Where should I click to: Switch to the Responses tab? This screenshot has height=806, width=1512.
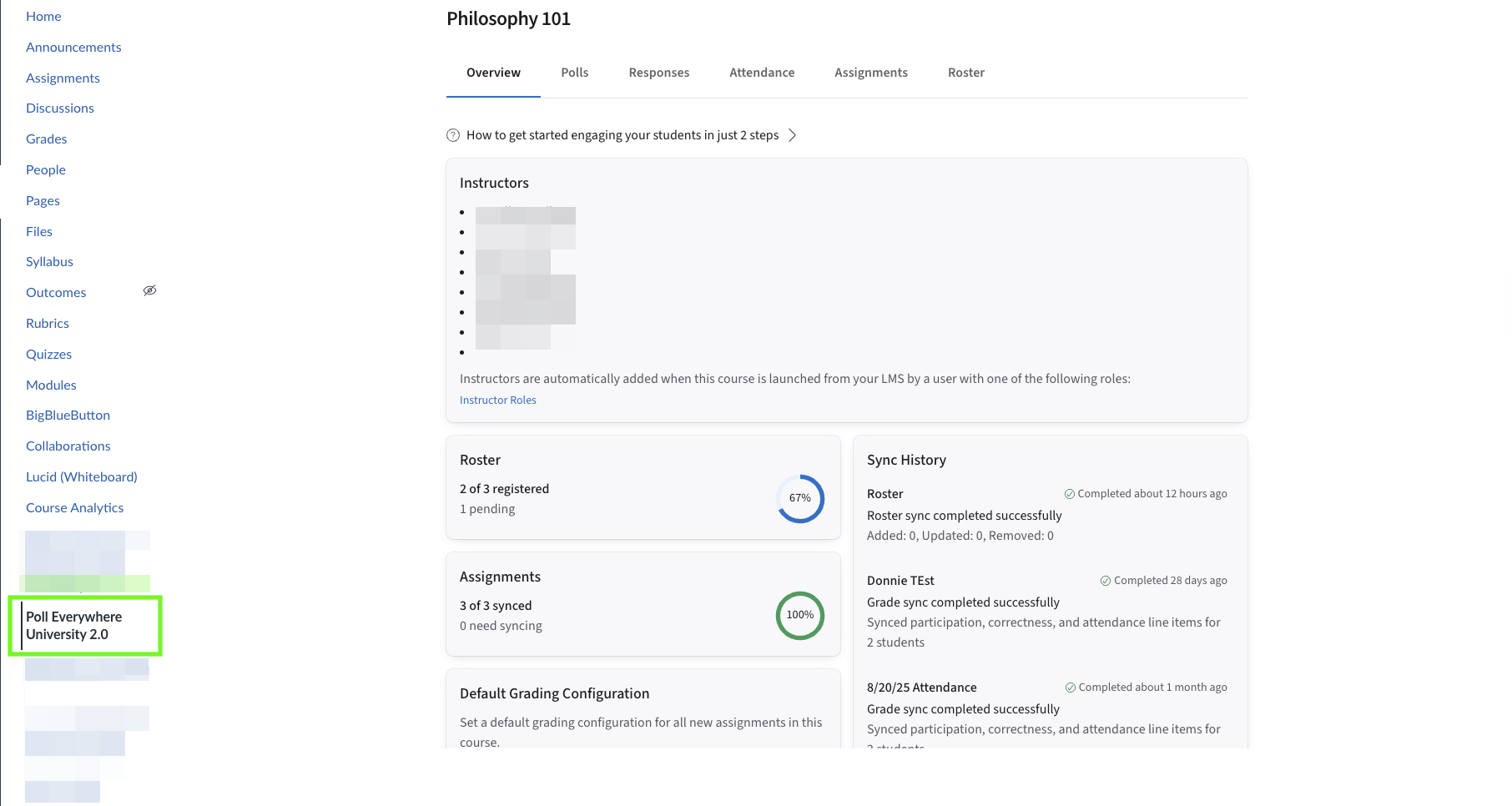tap(659, 73)
